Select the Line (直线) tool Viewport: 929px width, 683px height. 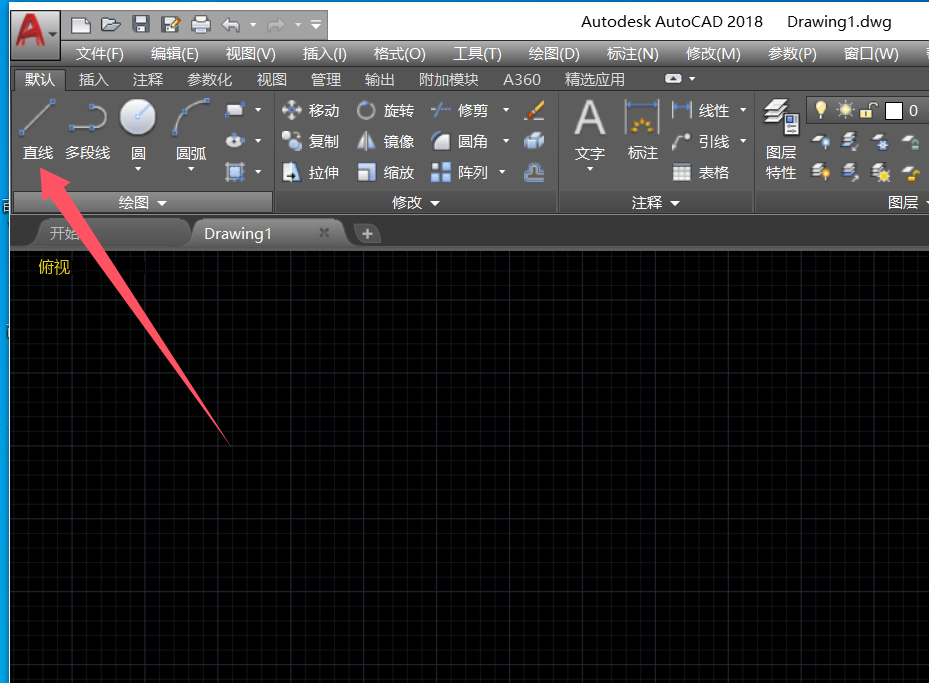37,130
